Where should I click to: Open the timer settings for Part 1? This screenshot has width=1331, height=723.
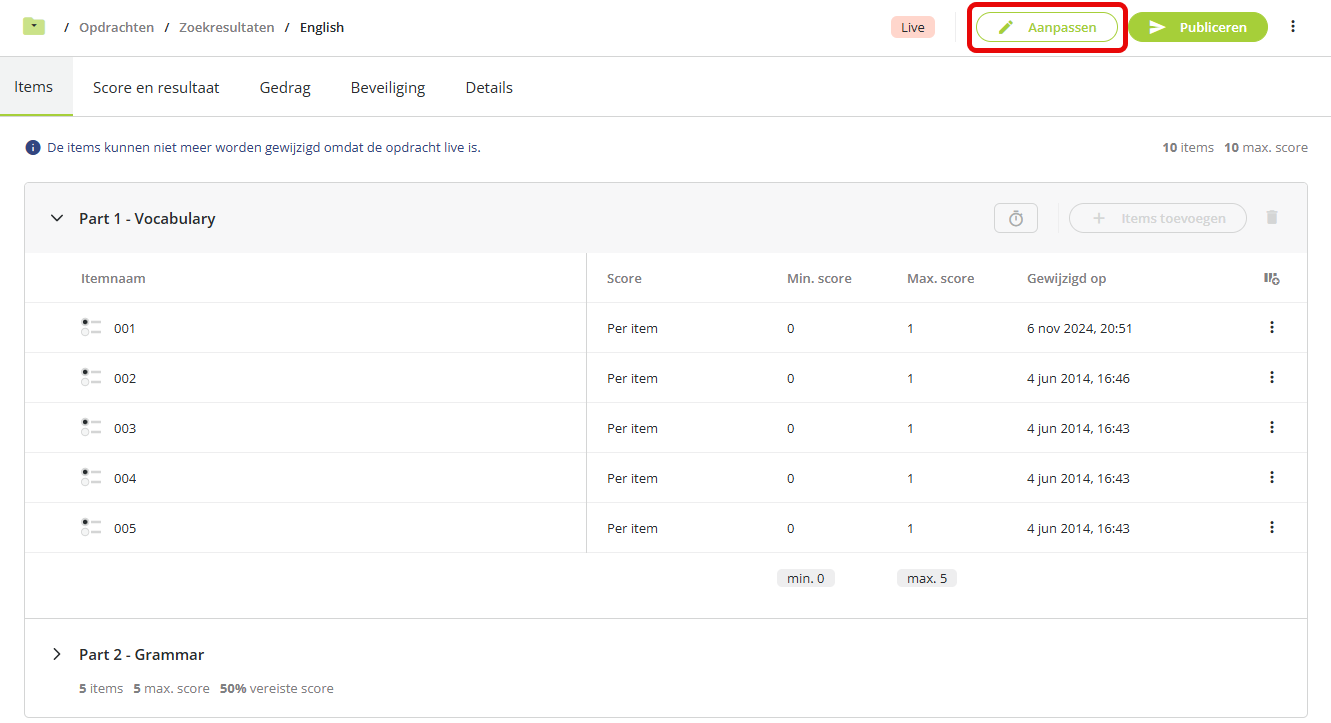tap(1016, 218)
